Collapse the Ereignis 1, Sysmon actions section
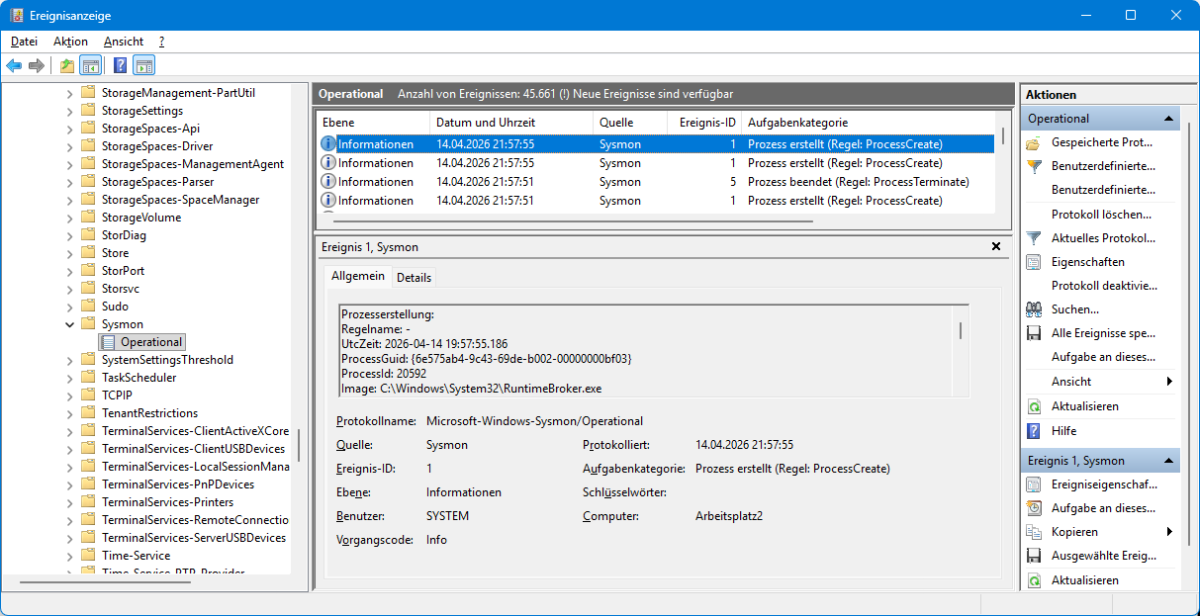The height and width of the screenshot is (616, 1200). [x=1169, y=461]
